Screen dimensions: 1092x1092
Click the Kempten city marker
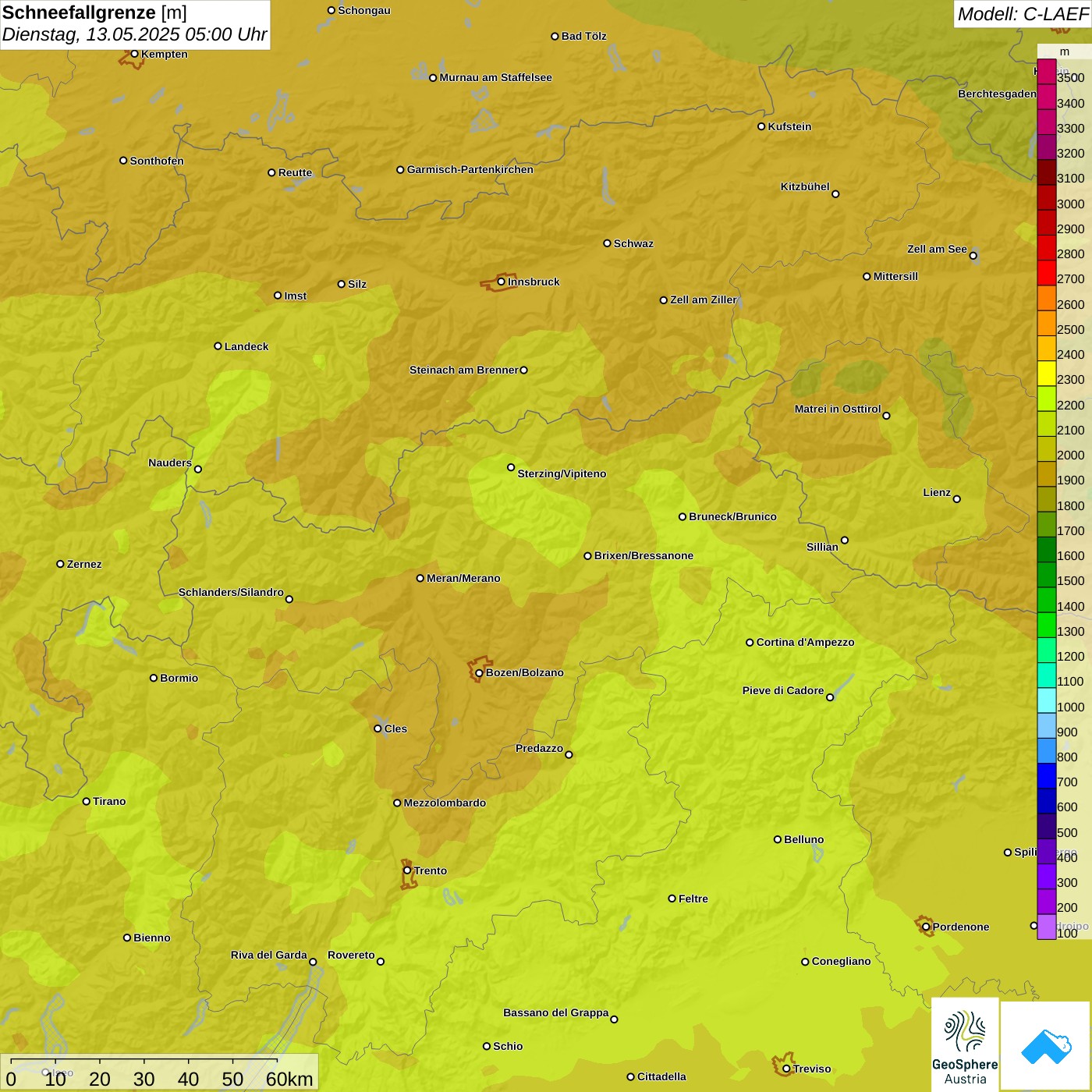point(134,54)
